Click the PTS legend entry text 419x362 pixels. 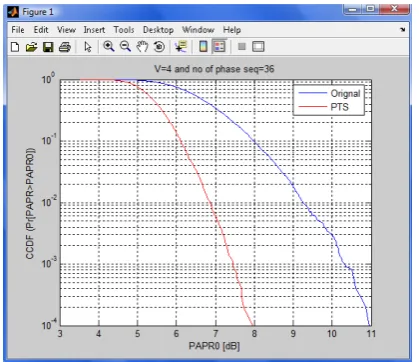point(339,107)
